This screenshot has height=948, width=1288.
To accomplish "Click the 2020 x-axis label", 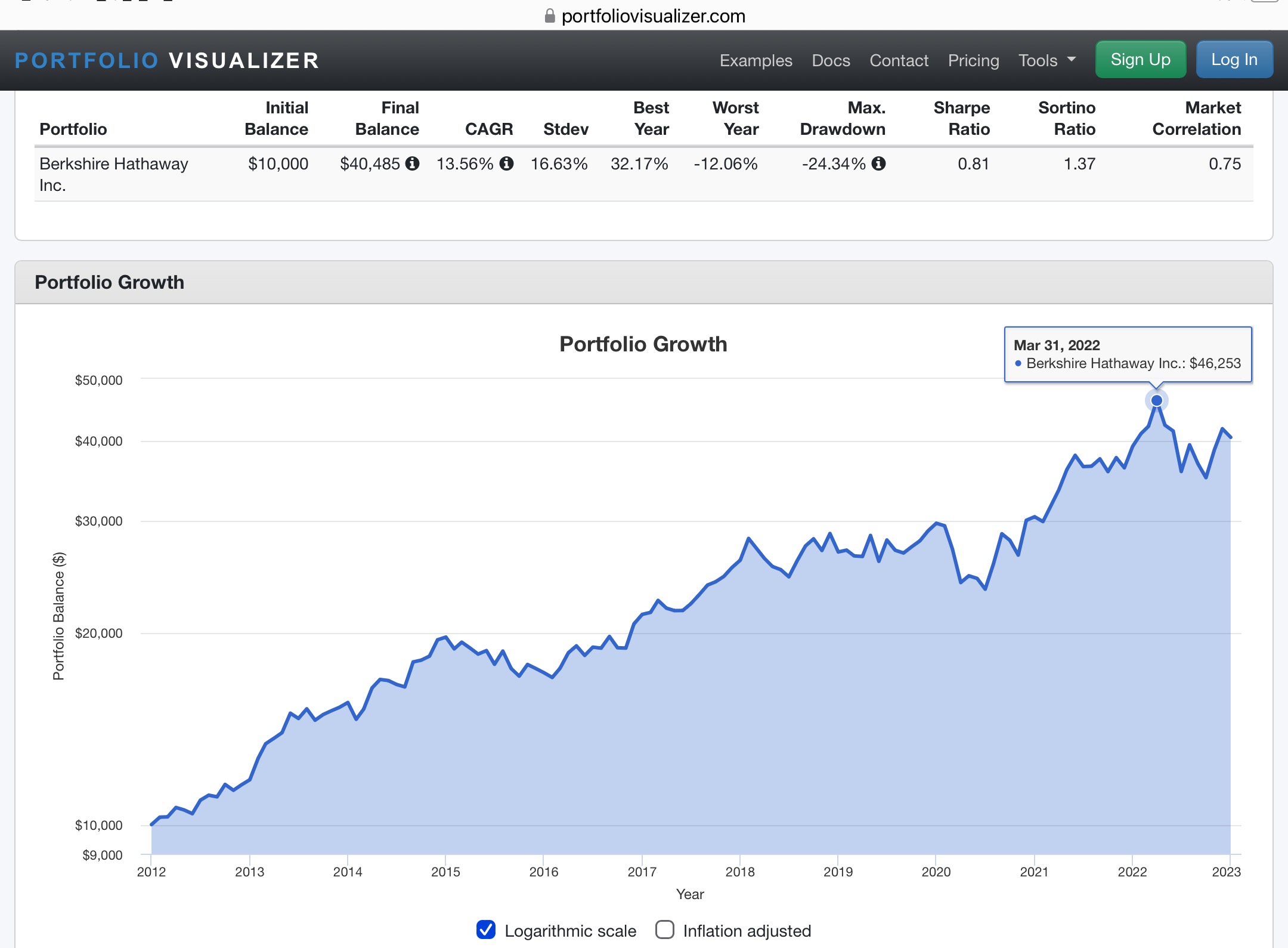I will [936, 872].
